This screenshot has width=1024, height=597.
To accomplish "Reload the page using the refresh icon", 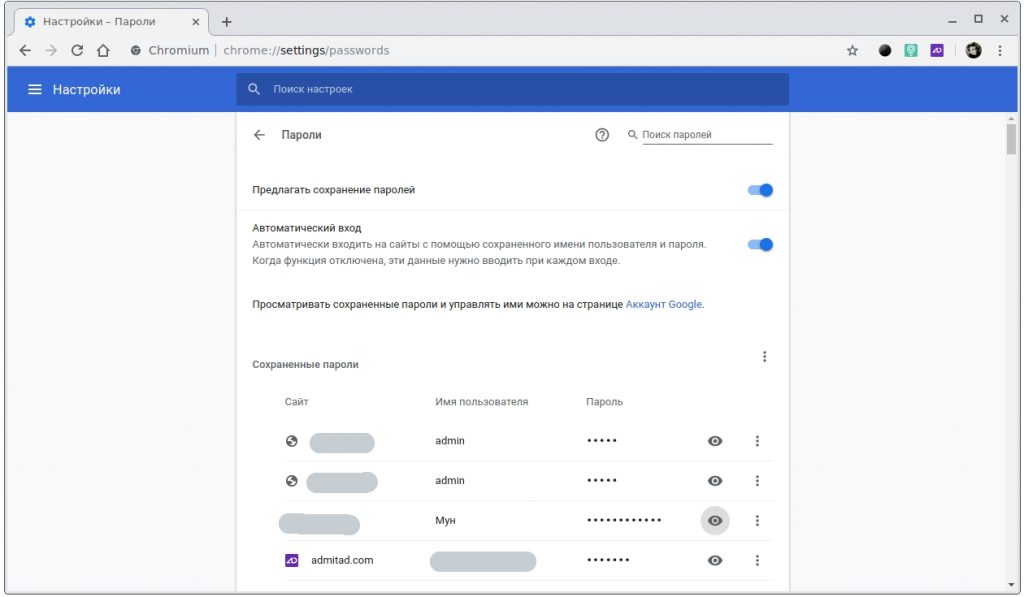I will click(x=77, y=51).
